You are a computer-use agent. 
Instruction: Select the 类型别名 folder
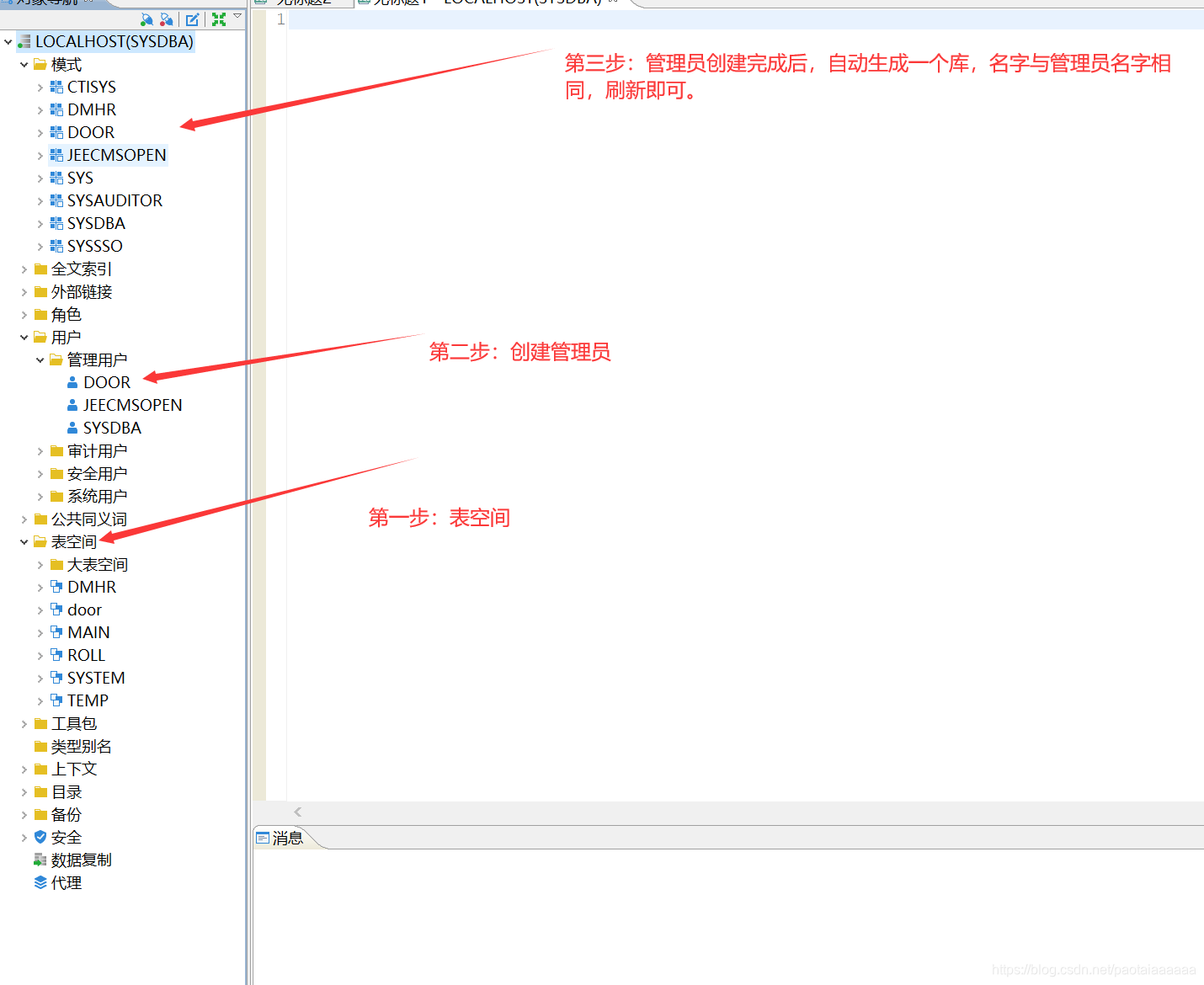pyautogui.click(x=81, y=746)
